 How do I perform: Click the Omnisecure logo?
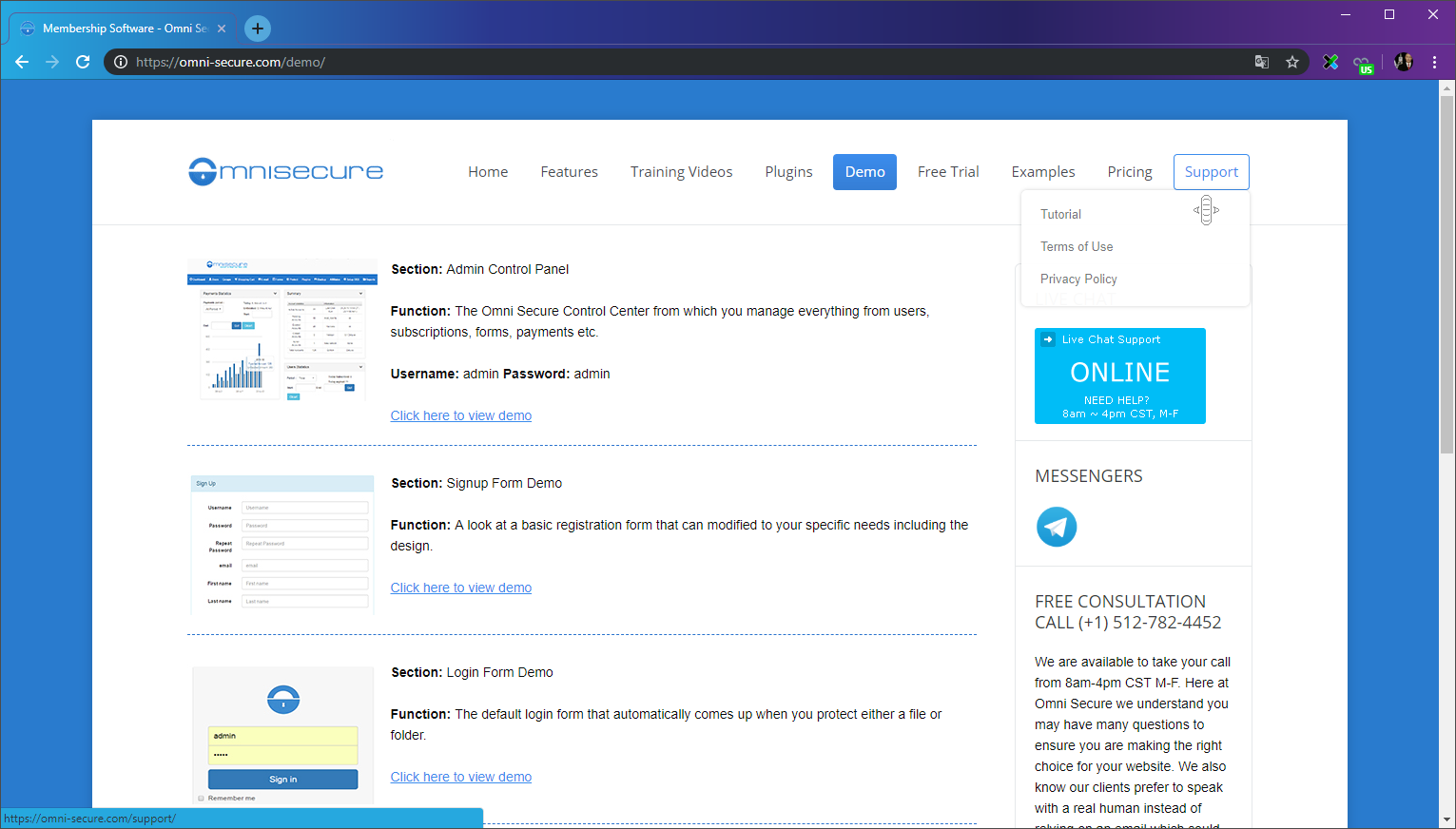(286, 171)
